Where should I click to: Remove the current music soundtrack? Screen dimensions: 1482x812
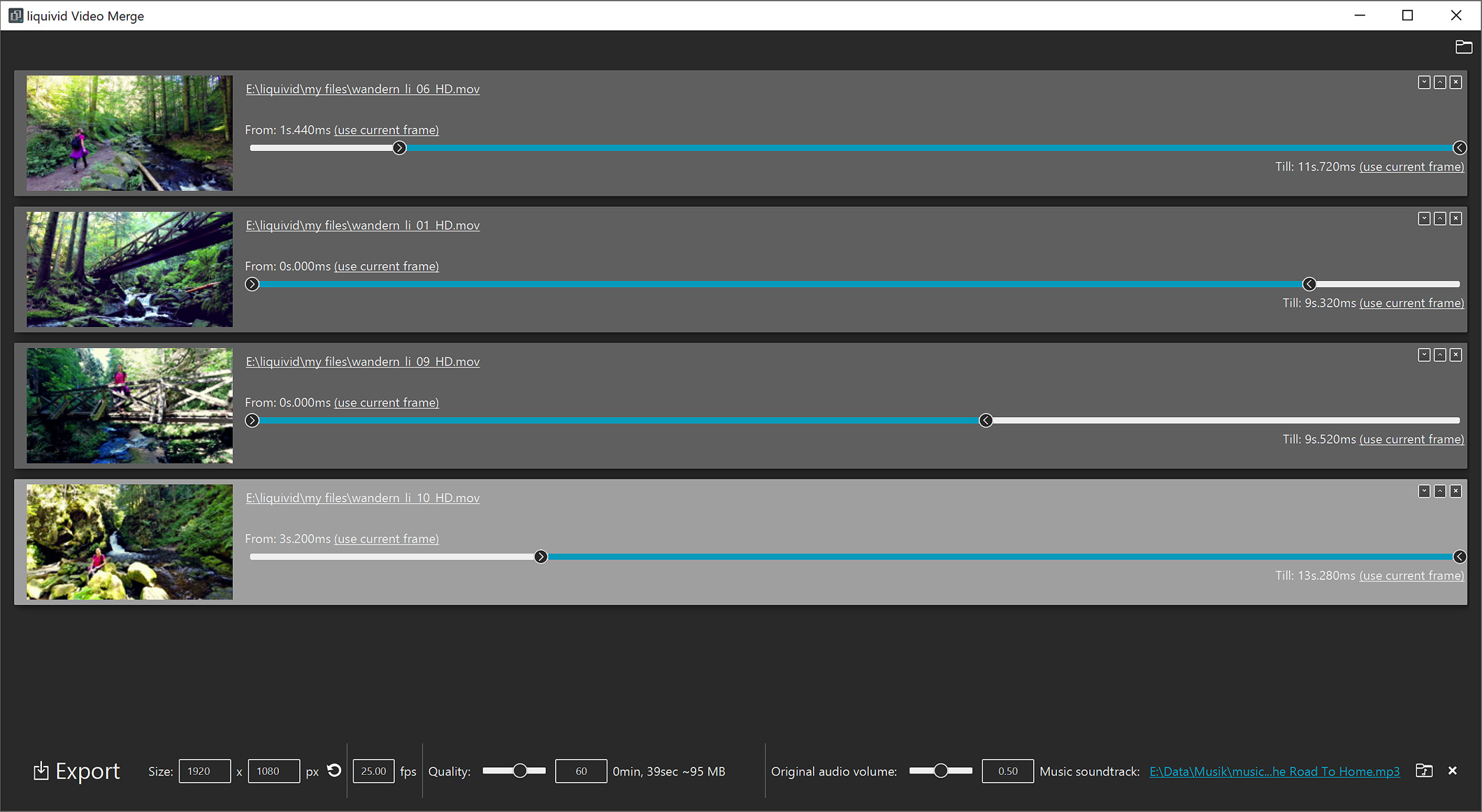click(1452, 771)
